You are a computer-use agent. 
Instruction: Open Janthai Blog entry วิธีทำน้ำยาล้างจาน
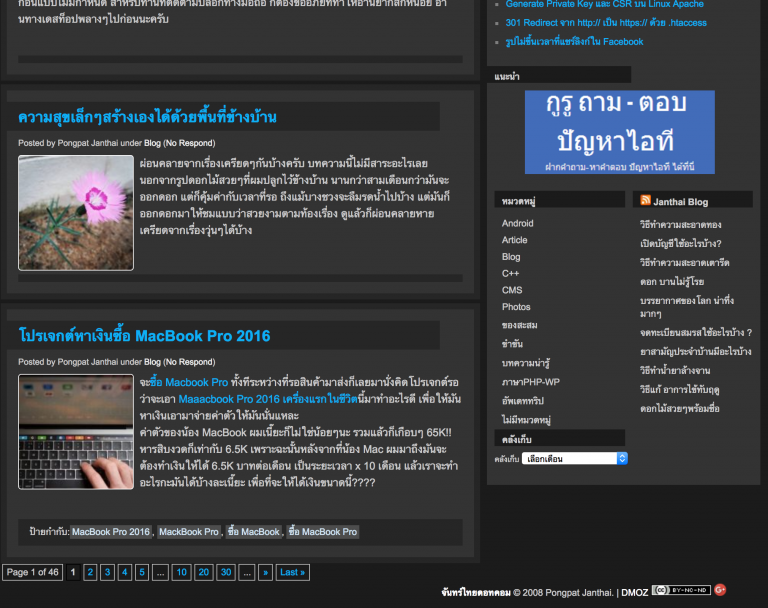[x=675, y=370]
